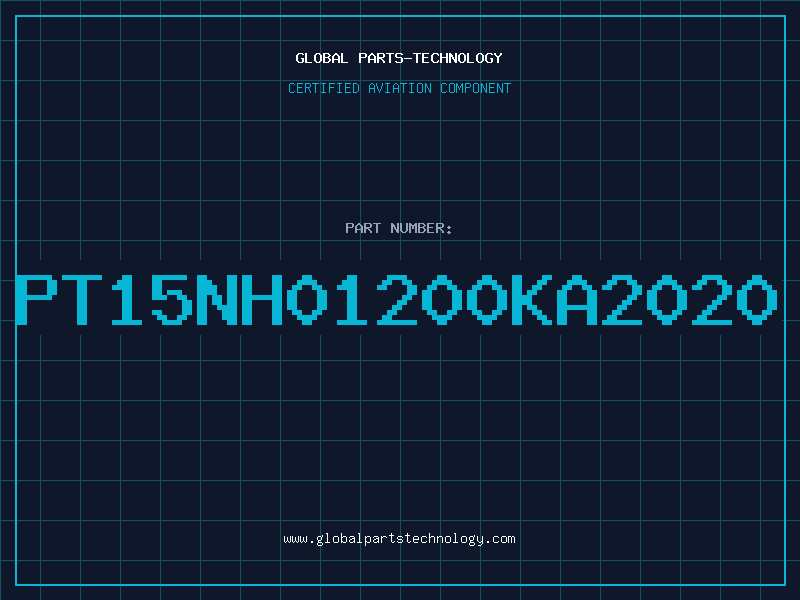Open the www.globalpartstechnology.com link

pyautogui.click(x=399, y=539)
